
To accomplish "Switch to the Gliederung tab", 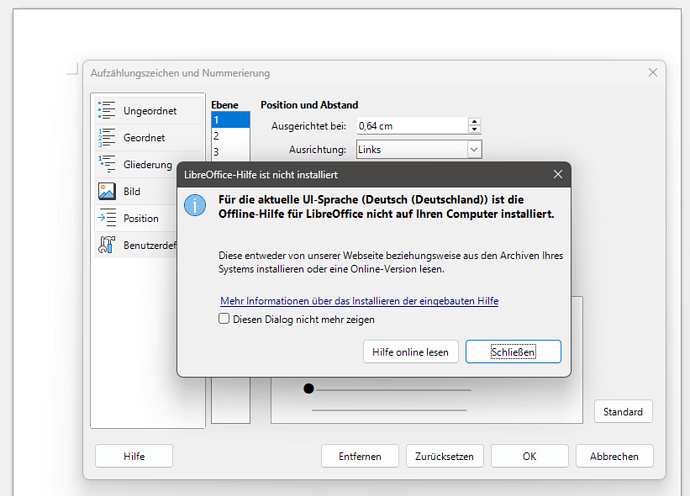I will 136,164.
